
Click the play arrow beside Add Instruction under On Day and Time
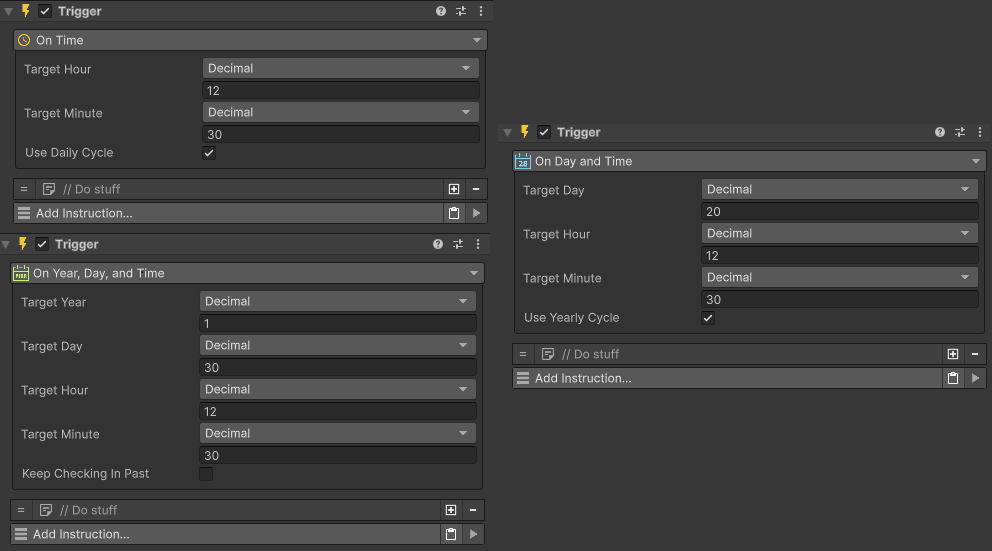pyautogui.click(x=975, y=378)
